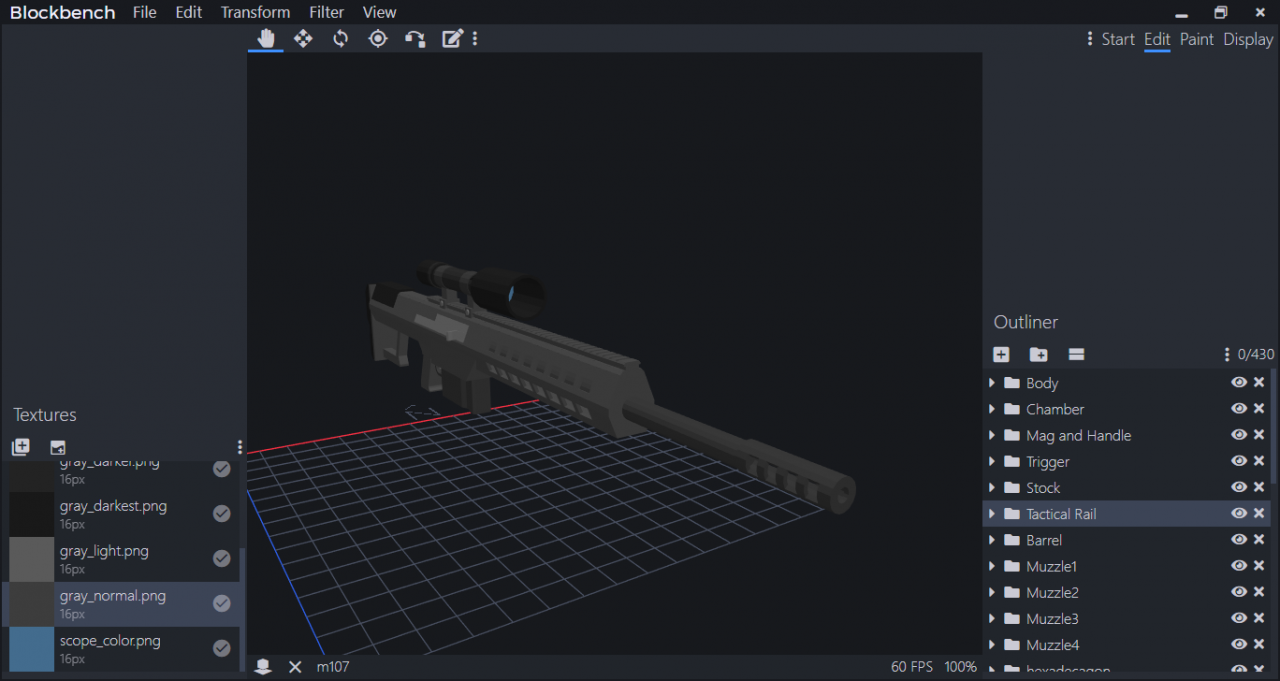Expand the Tactical Rail group

(x=991, y=513)
